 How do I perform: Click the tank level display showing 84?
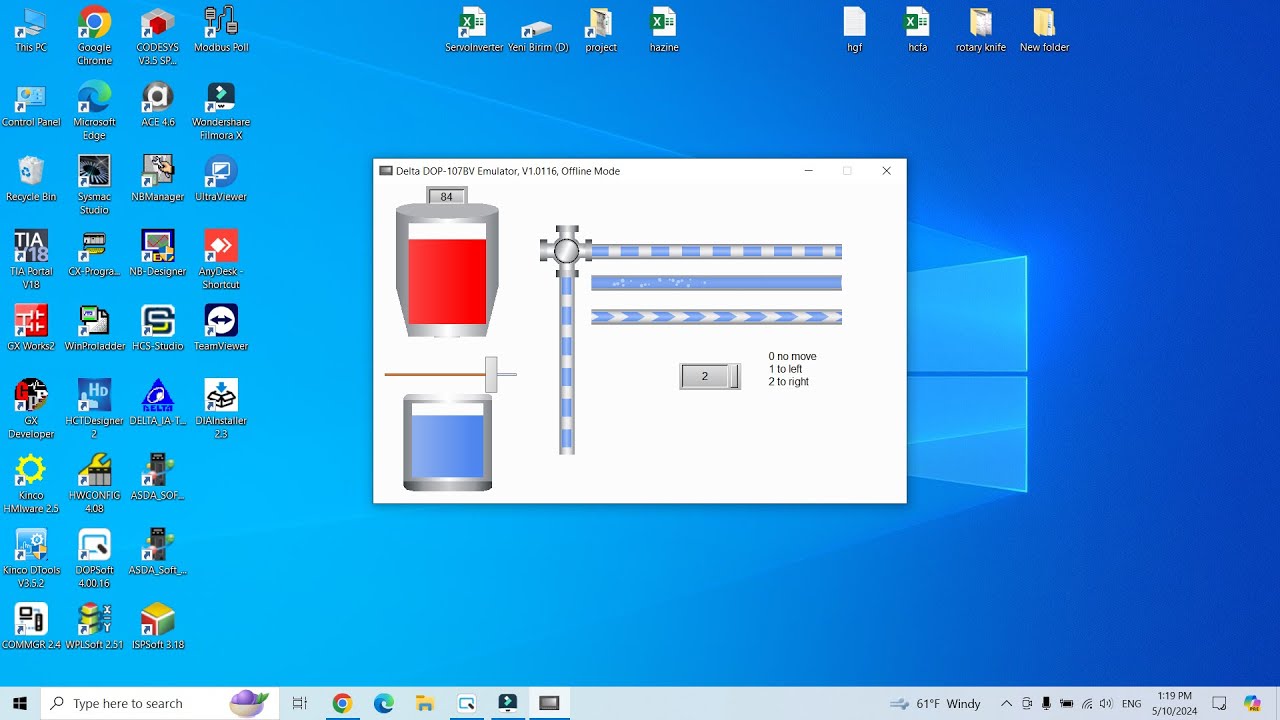tap(446, 196)
